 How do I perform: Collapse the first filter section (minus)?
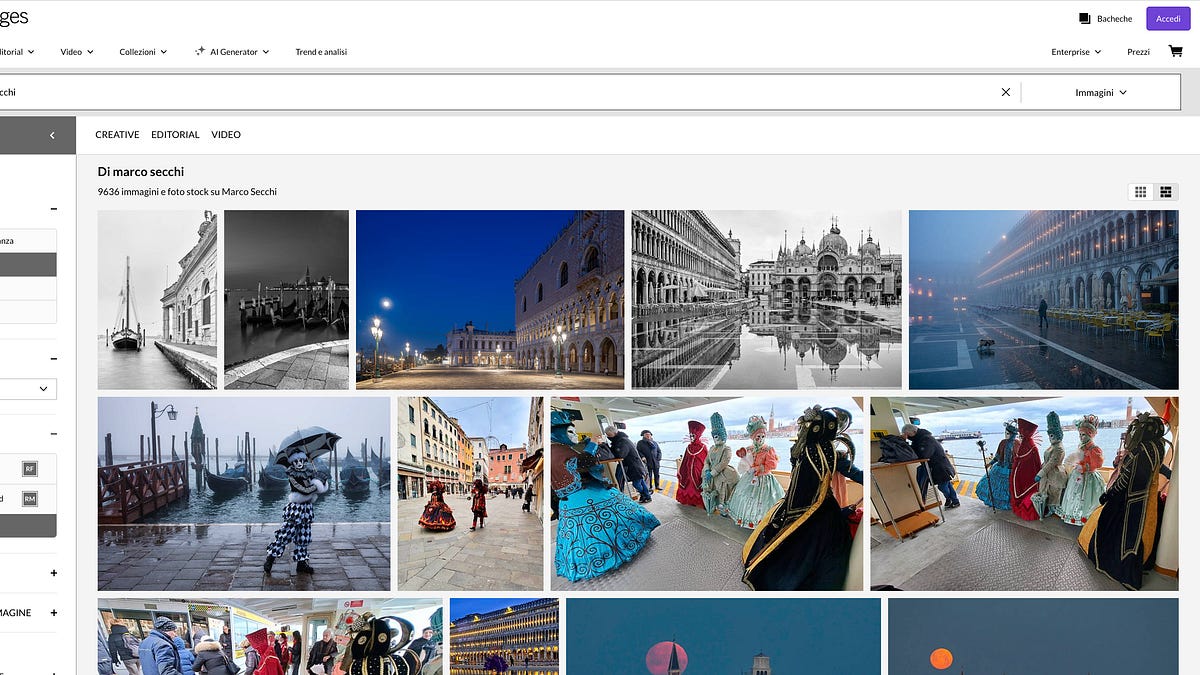[53, 209]
